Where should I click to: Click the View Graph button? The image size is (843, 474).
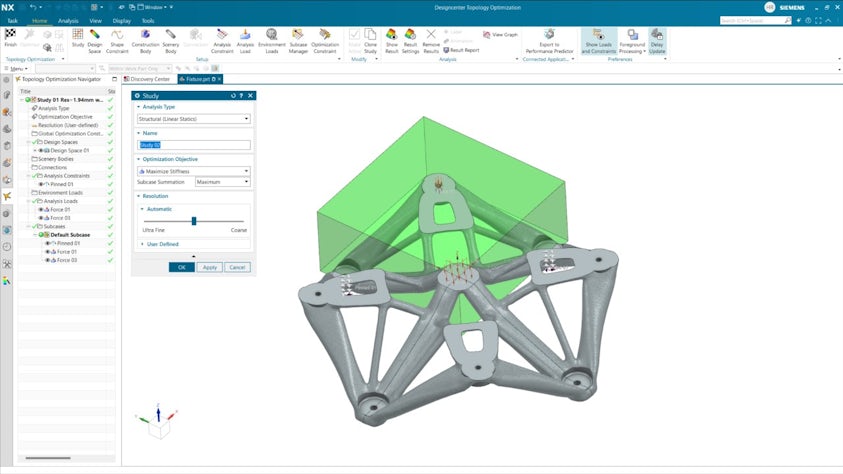pyautogui.click(x=500, y=34)
